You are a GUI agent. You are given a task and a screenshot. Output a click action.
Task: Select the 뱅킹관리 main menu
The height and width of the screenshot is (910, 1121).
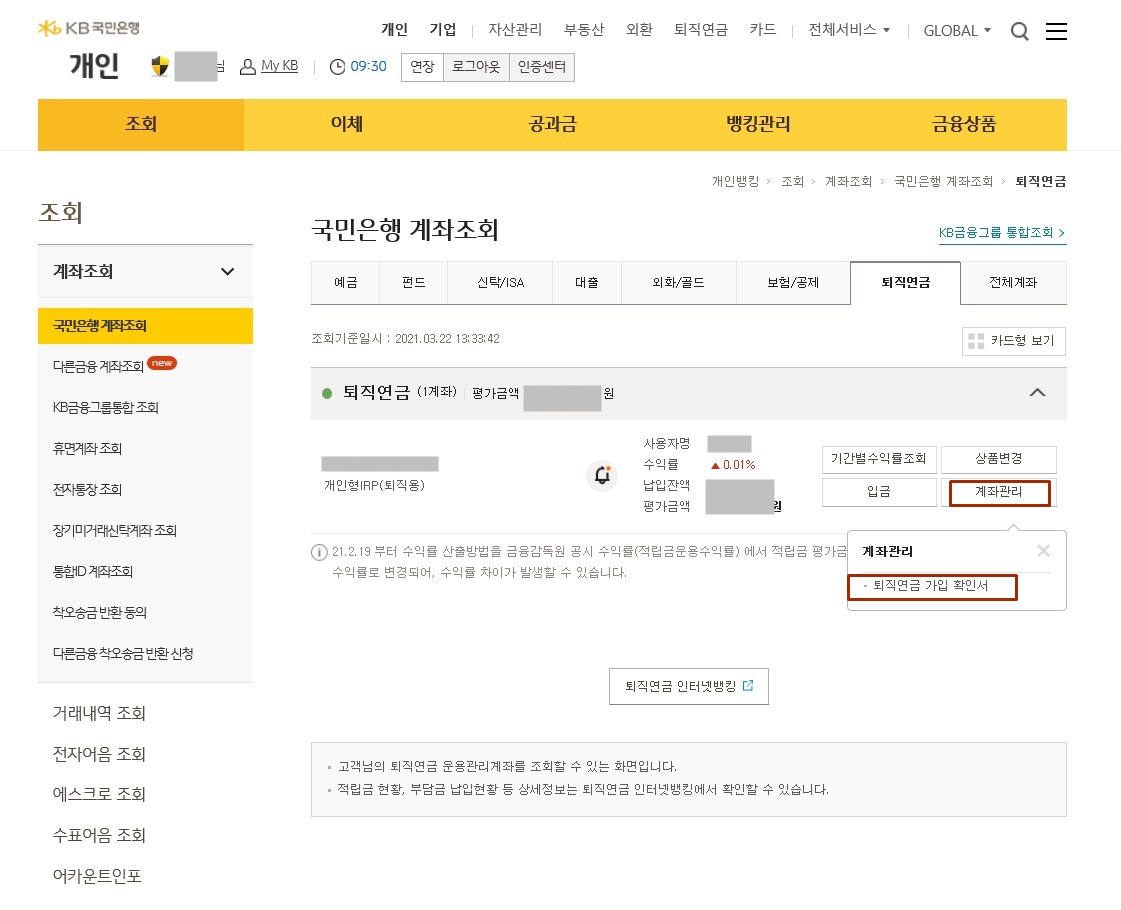click(x=759, y=124)
